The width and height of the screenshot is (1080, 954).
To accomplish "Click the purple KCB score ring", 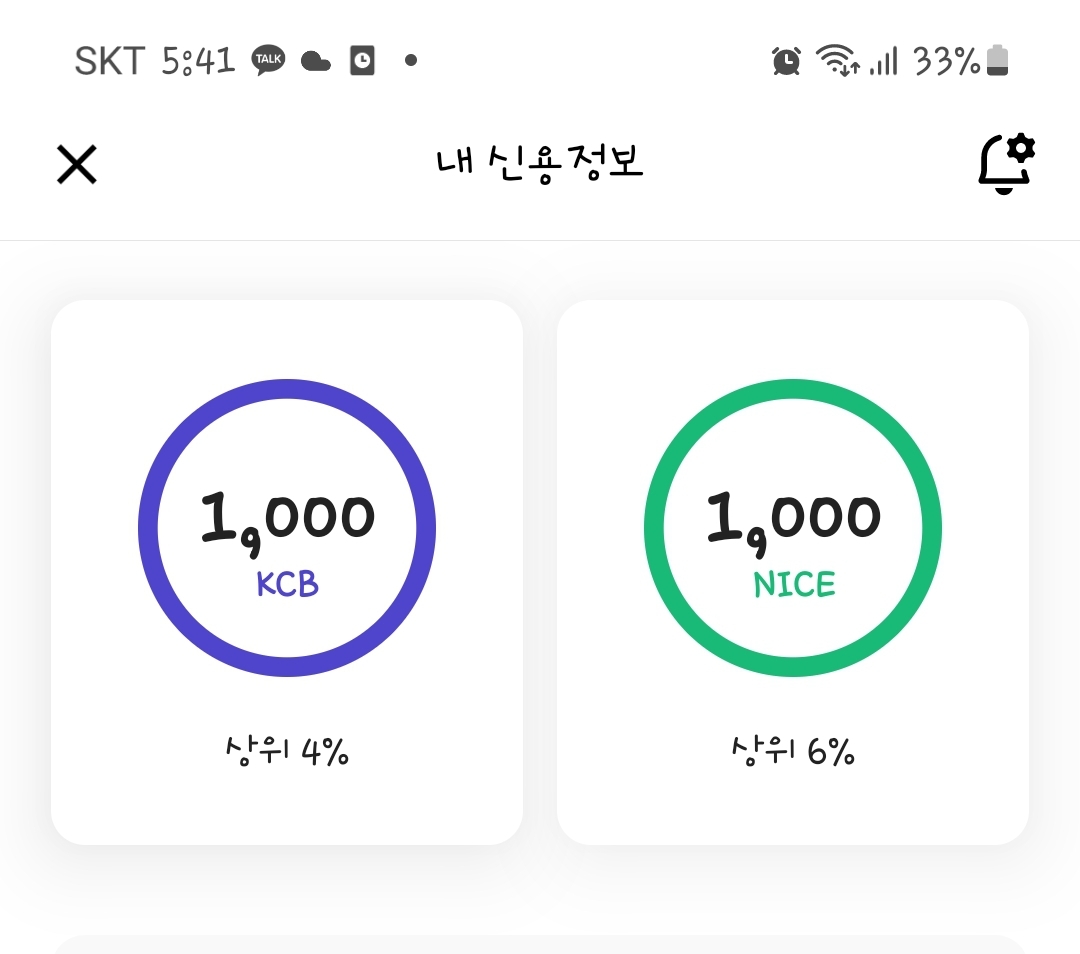I will 147,527.
